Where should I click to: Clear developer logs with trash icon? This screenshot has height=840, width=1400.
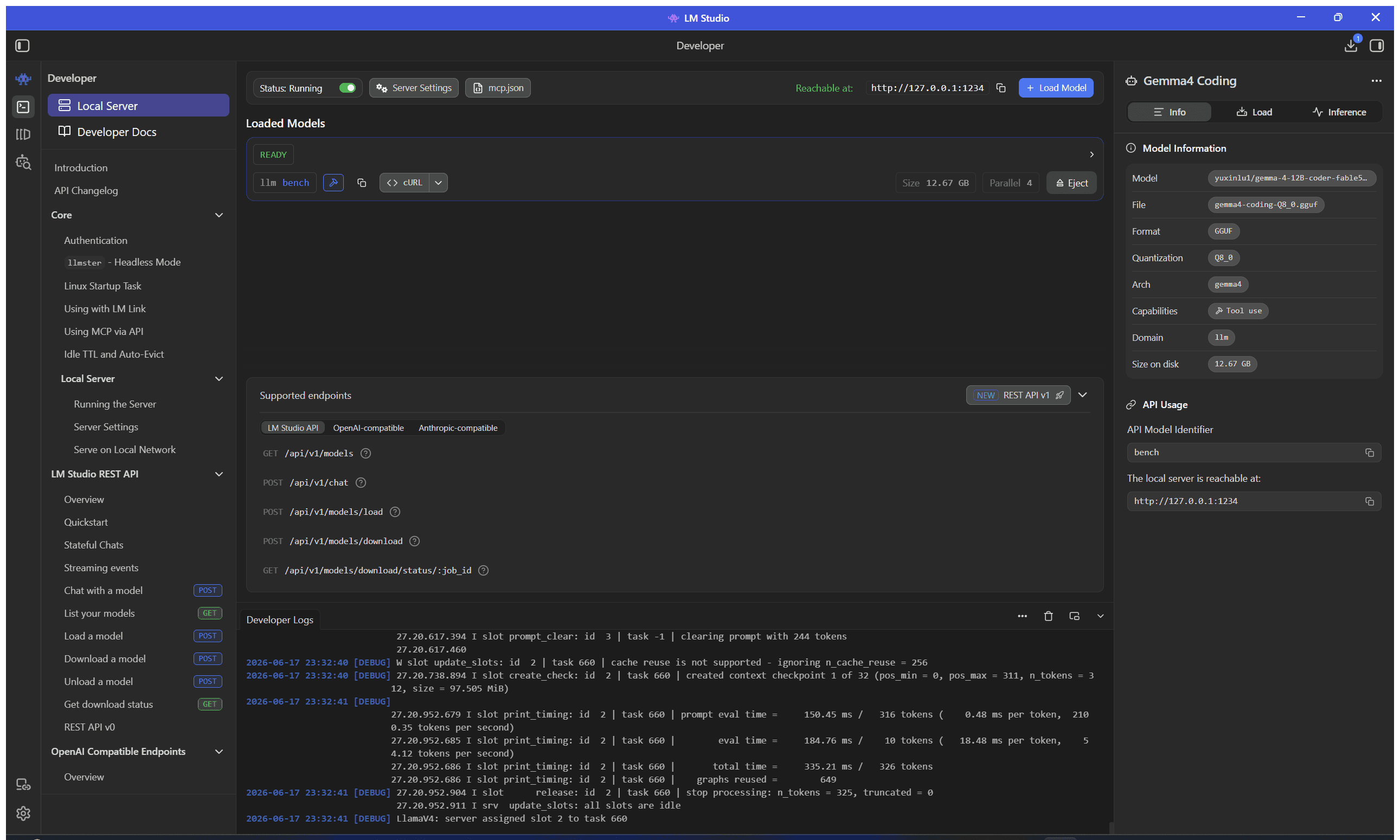coord(1048,616)
